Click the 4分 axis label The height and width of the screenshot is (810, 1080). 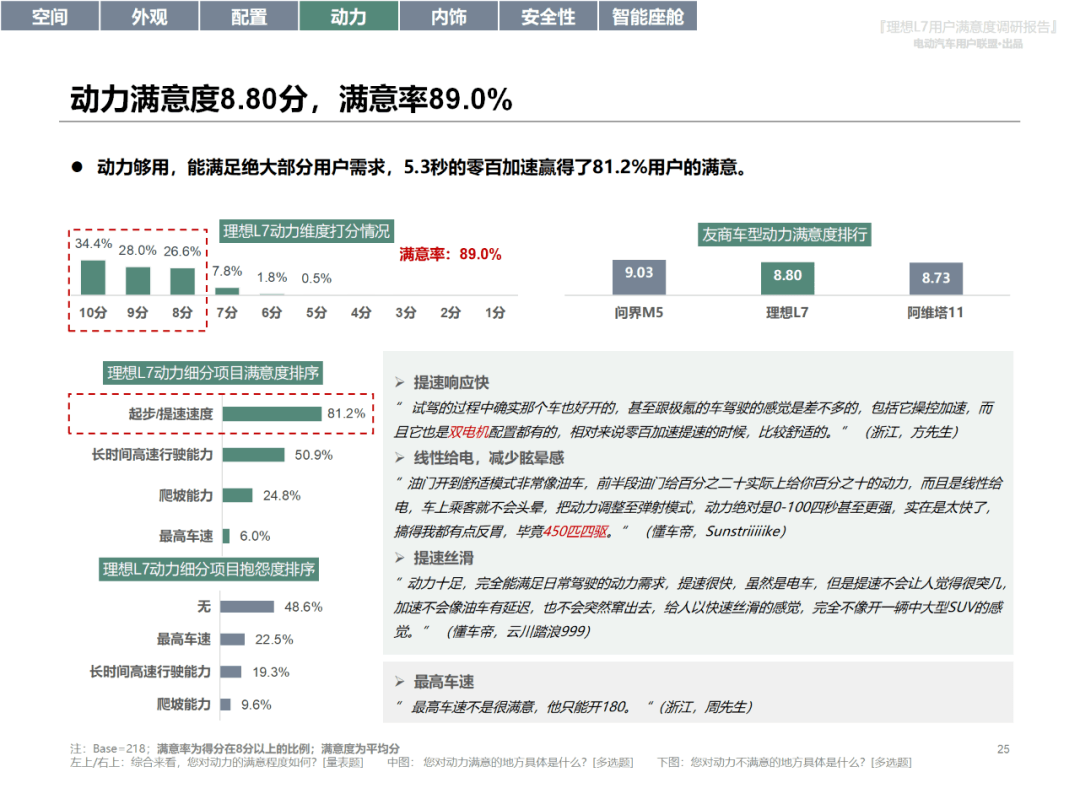point(361,313)
